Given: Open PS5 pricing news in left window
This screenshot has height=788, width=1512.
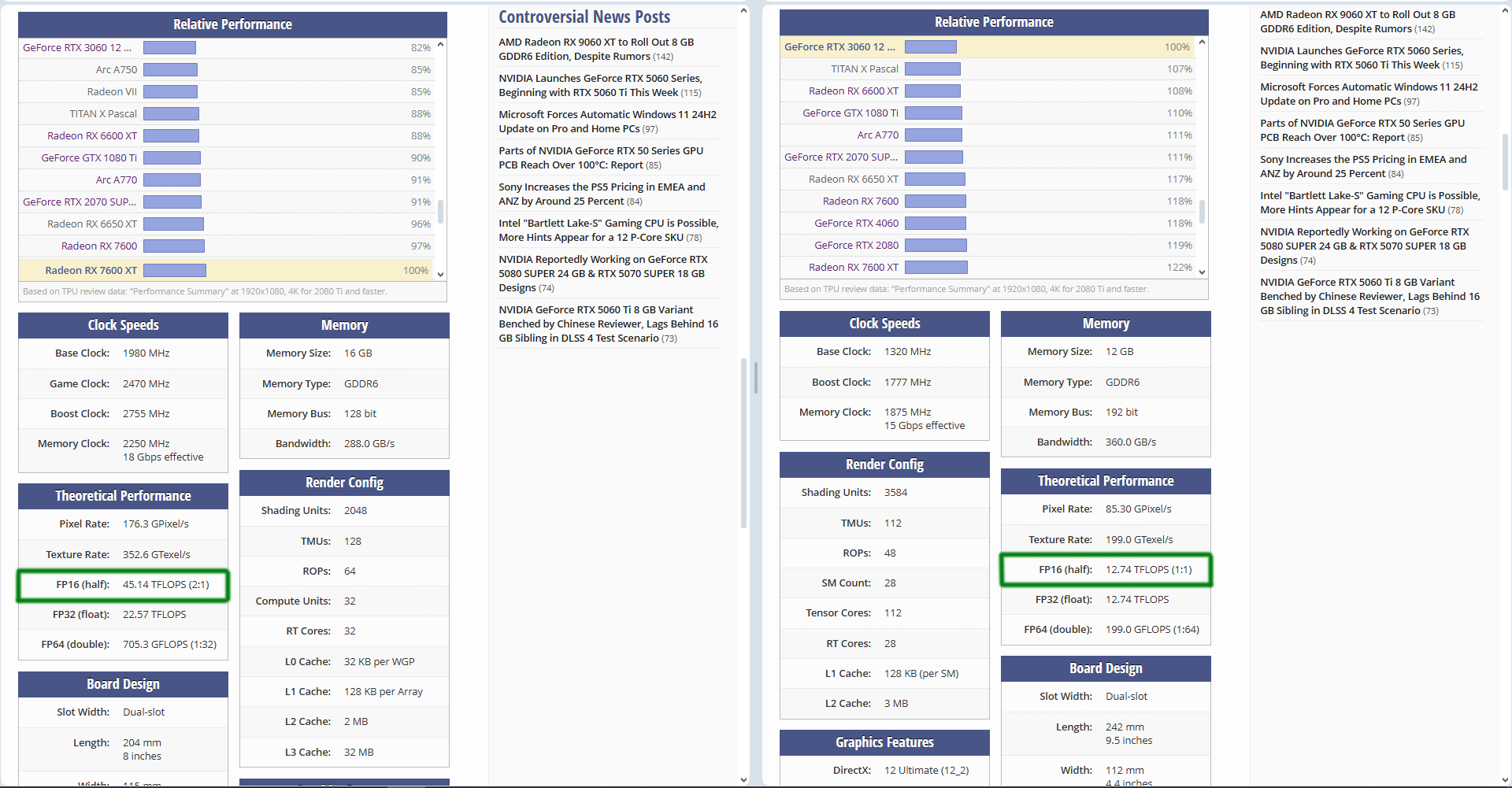Looking at the screenshot, I should click(x=602, y=194).
